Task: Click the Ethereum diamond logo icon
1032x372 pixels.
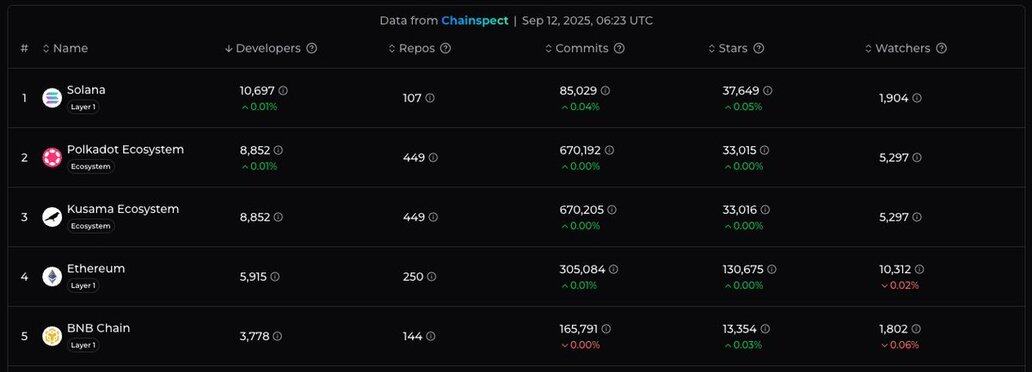Action: pyautogui.click(x=52, y=277)
